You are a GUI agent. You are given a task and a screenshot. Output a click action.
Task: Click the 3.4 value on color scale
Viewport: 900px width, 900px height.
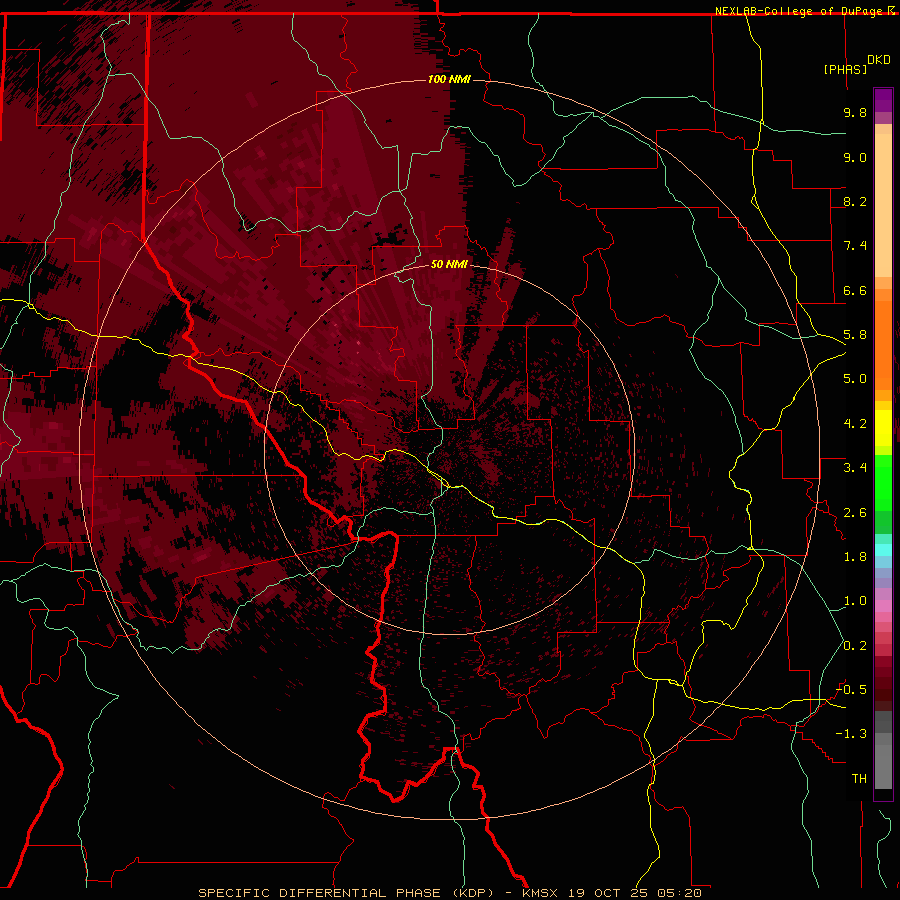(x=855, y=468)
